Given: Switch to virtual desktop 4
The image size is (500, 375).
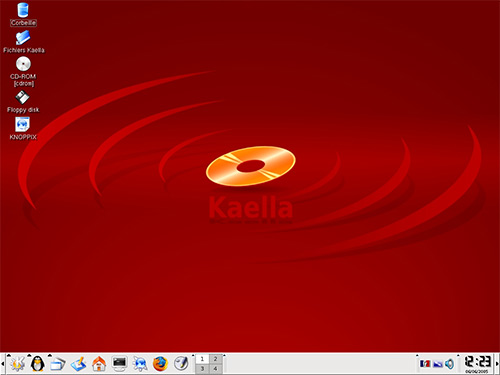Looking at the screenshot, I should point(216,369).
